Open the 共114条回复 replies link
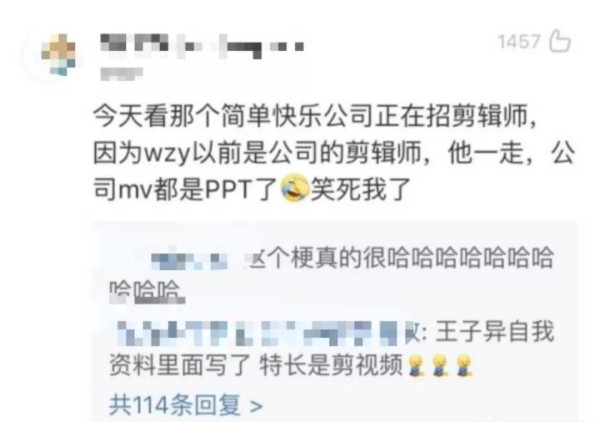The width and height of the screenshot is (600, 422). [175, 405]
